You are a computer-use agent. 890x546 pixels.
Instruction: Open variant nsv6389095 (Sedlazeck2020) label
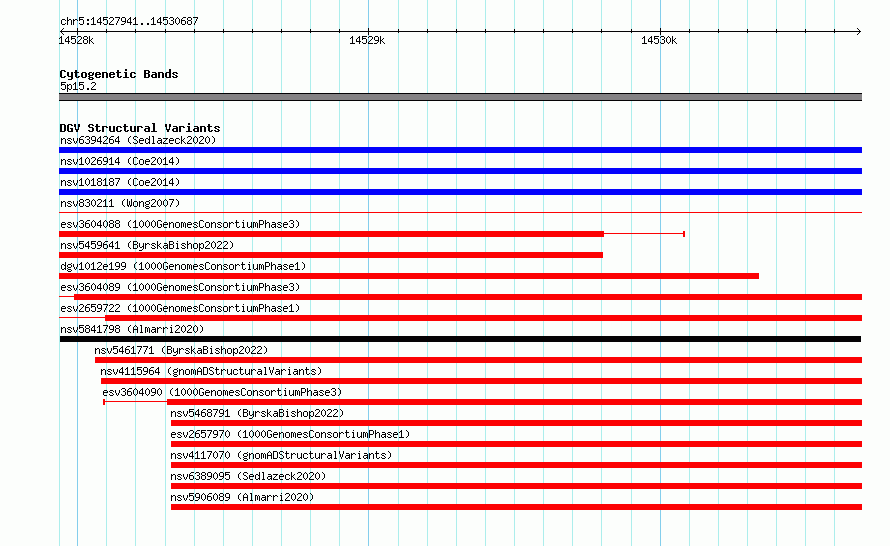[248, 476]
